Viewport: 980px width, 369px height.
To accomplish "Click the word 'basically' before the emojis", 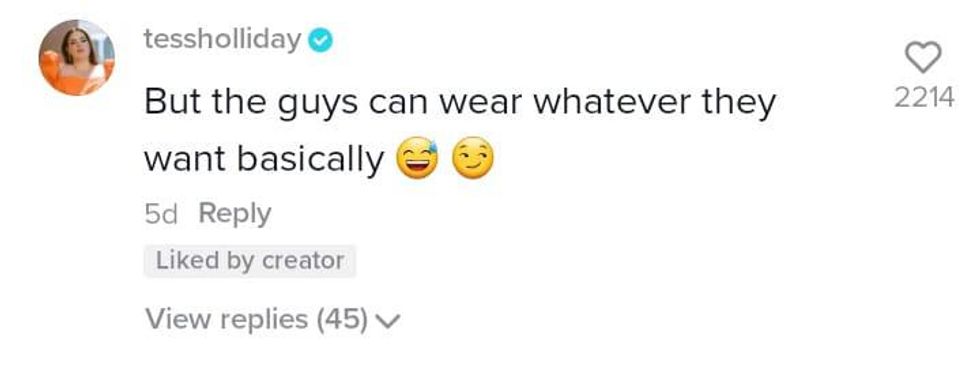I will click(310, 160).
